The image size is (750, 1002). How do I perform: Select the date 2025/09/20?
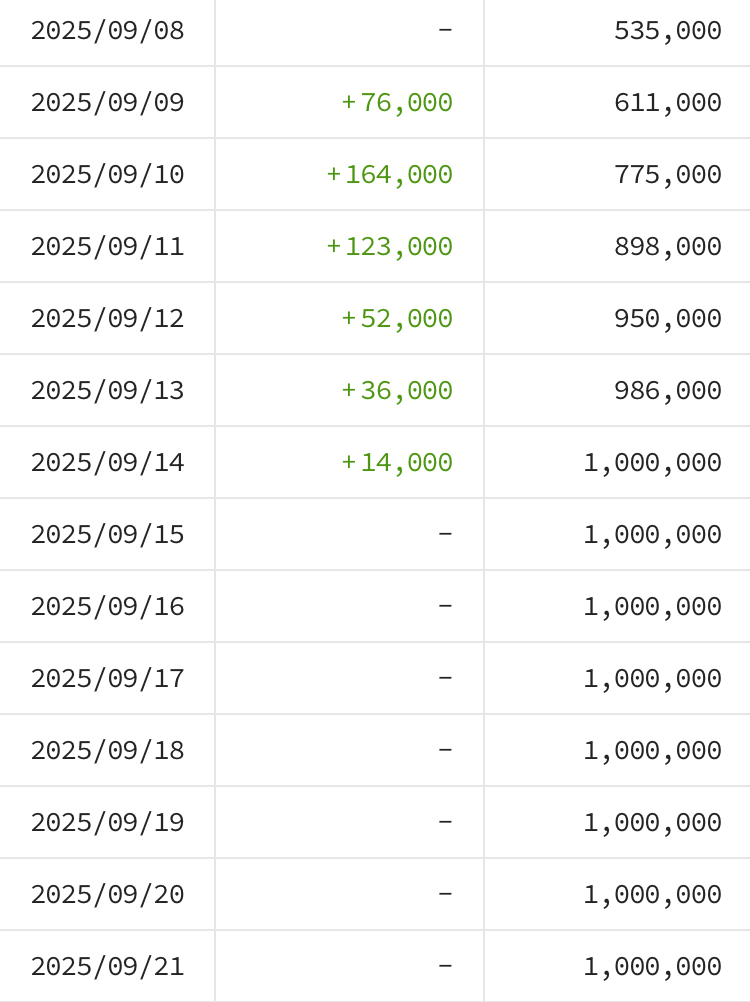tap(107, 895)
